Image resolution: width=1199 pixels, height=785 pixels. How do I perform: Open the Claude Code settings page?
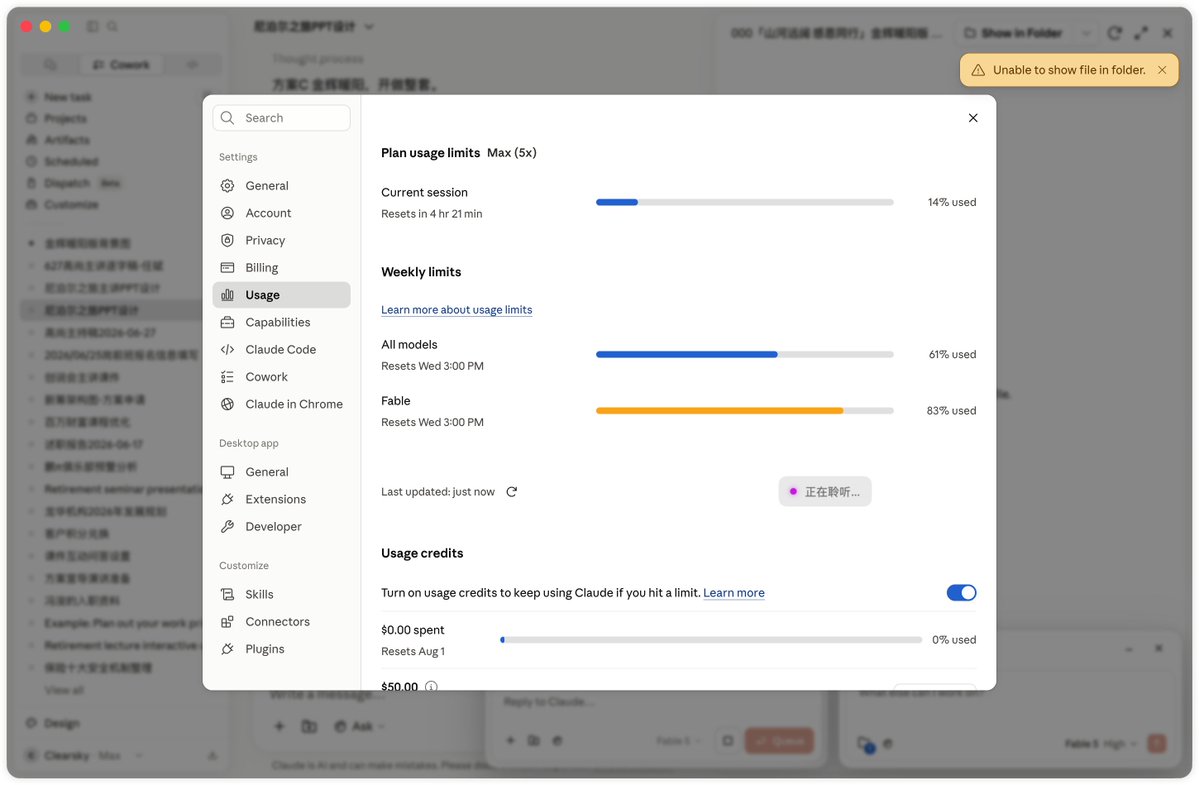281,349
